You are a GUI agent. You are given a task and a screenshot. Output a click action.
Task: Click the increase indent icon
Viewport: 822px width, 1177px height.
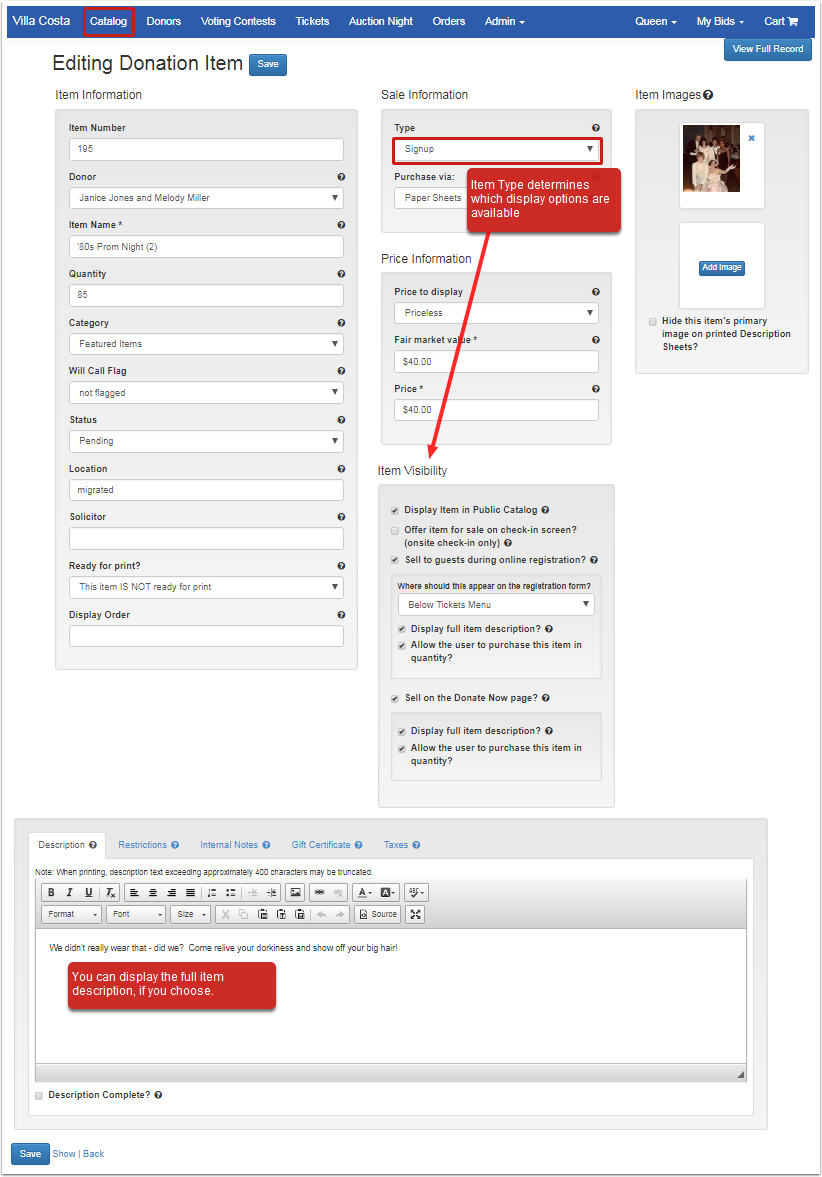(271, 893)
